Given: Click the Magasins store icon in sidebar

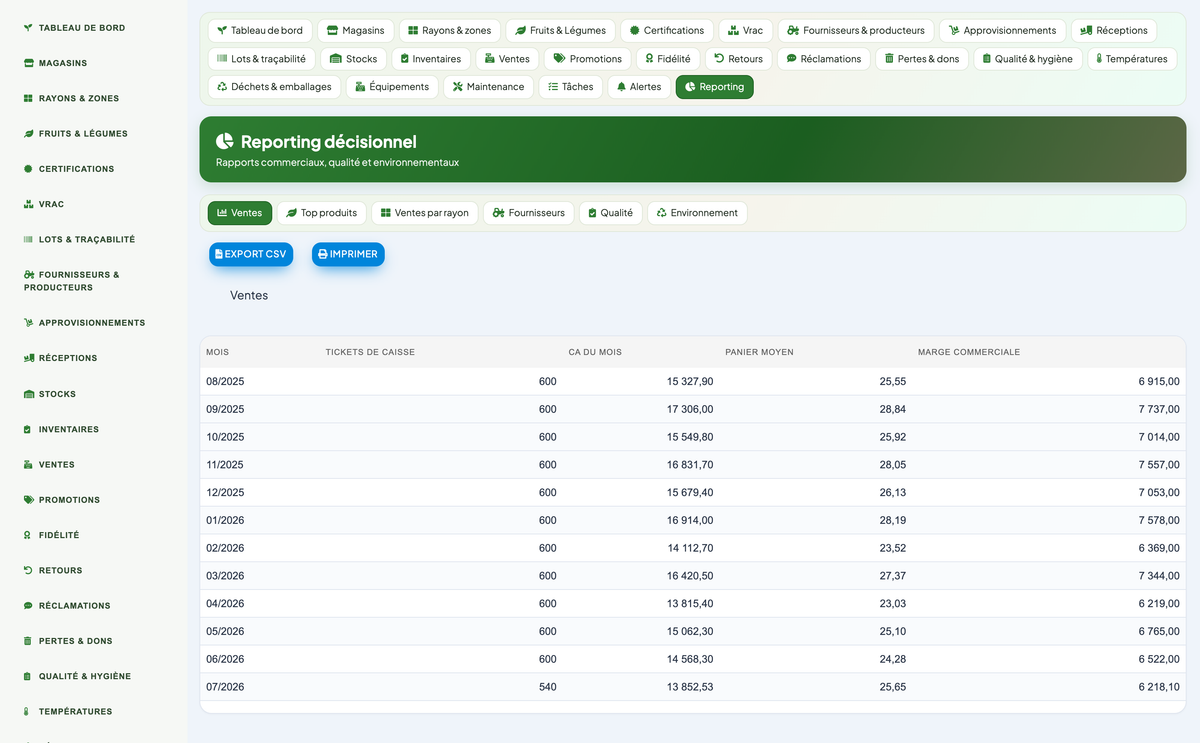Looking at the screenshot, I should [x=28, y=63].
